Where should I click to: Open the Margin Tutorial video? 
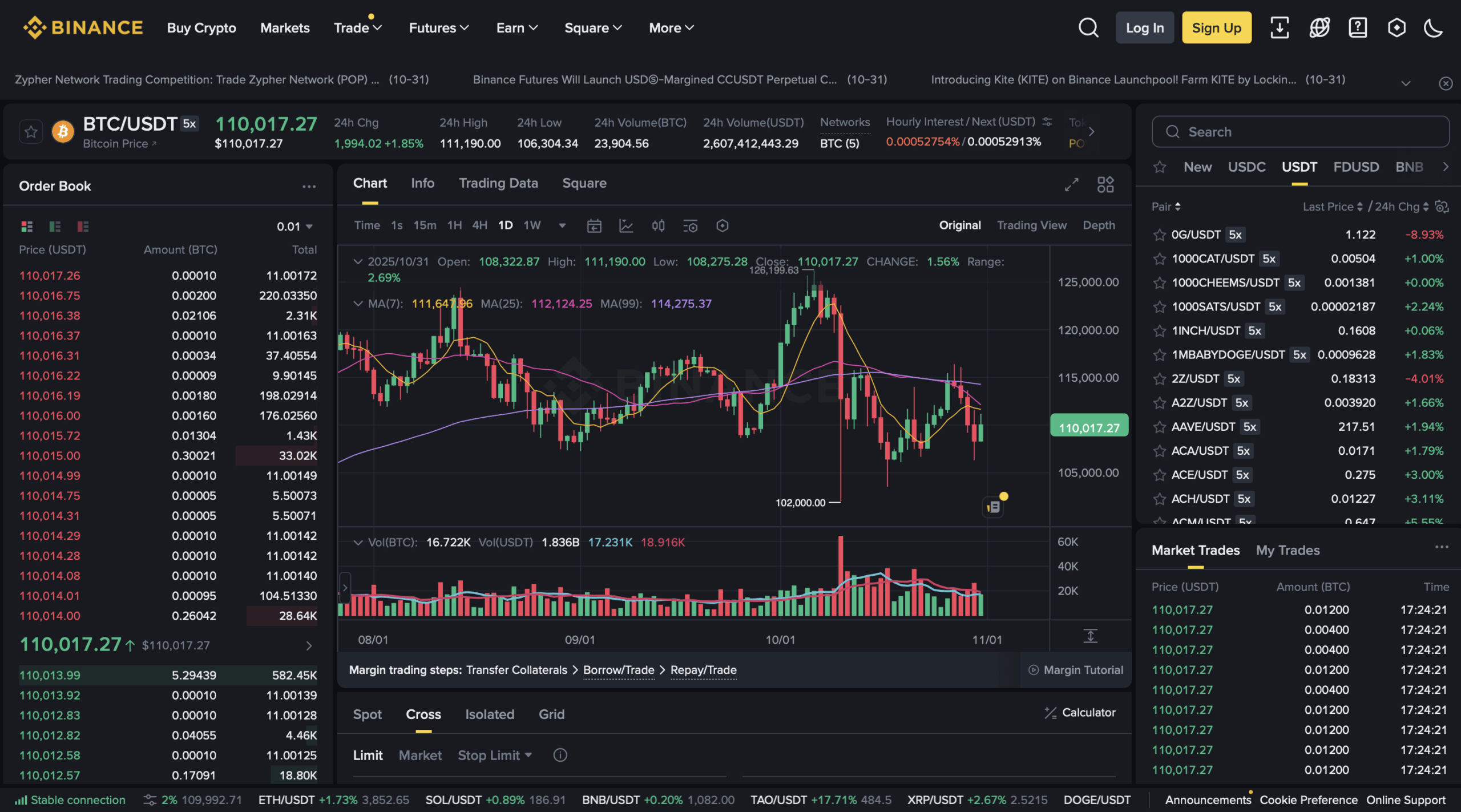(1076, 670)
